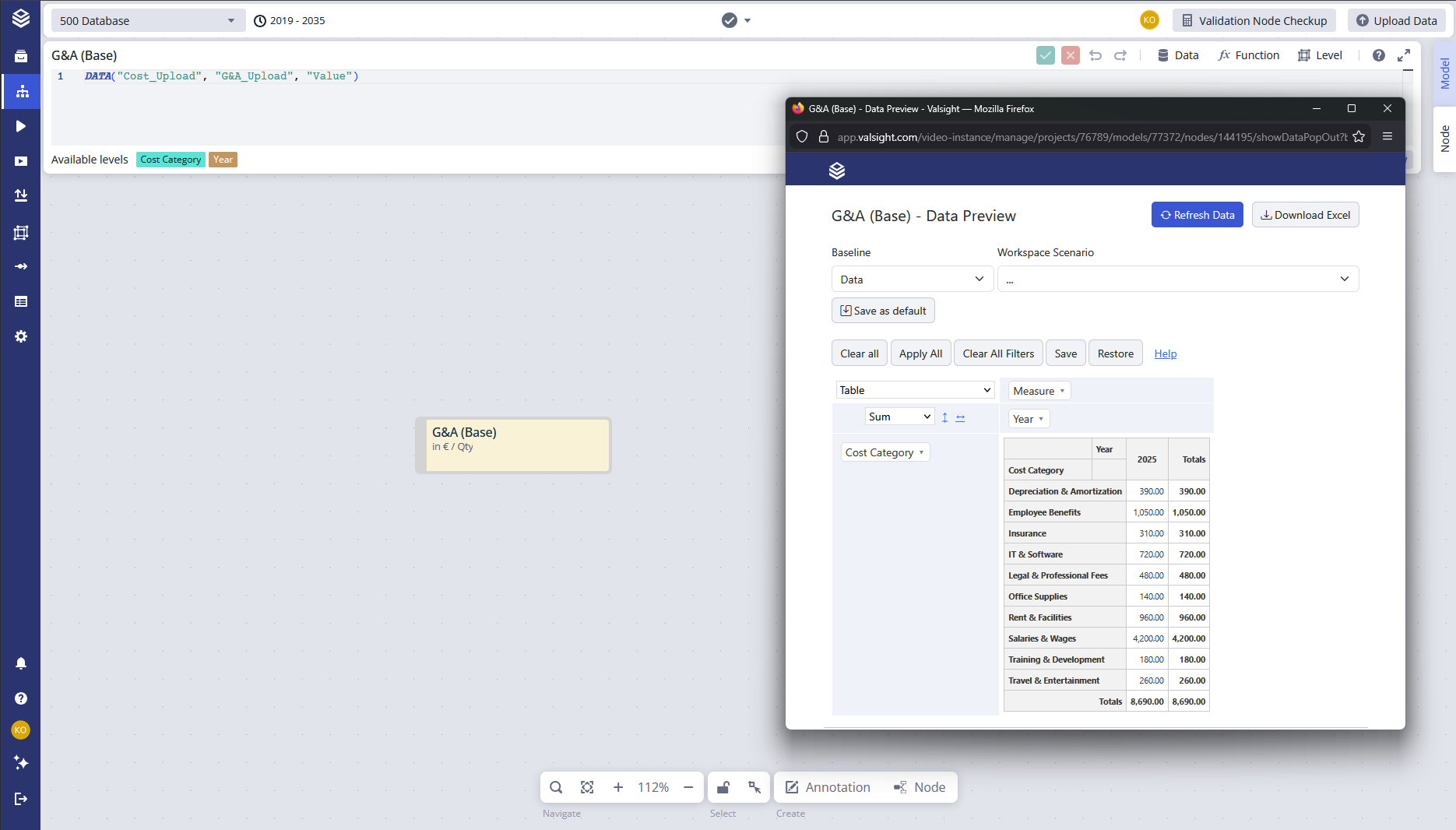Image resolution: width=1456 pixels, height=830 pixels.
Task: Switch to the Model side tab
Action: tap(1445, 74)
